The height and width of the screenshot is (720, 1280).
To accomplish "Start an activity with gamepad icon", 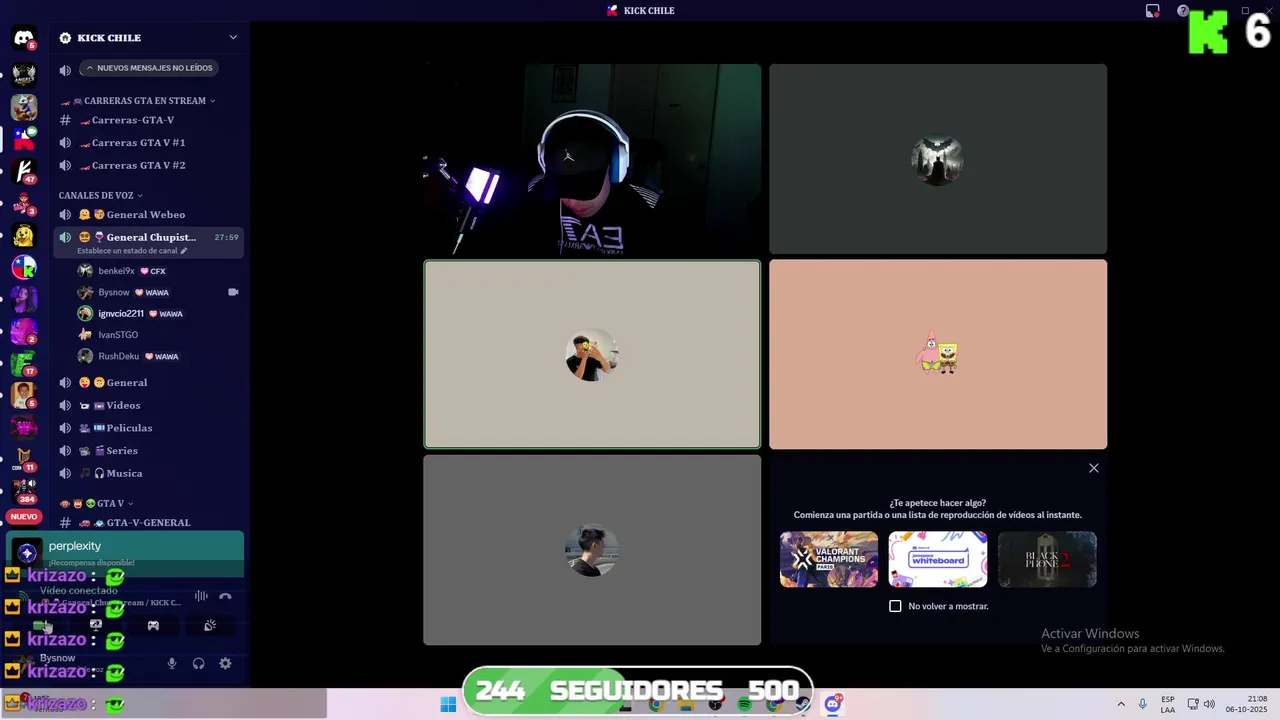I will (x=153, y=625).
